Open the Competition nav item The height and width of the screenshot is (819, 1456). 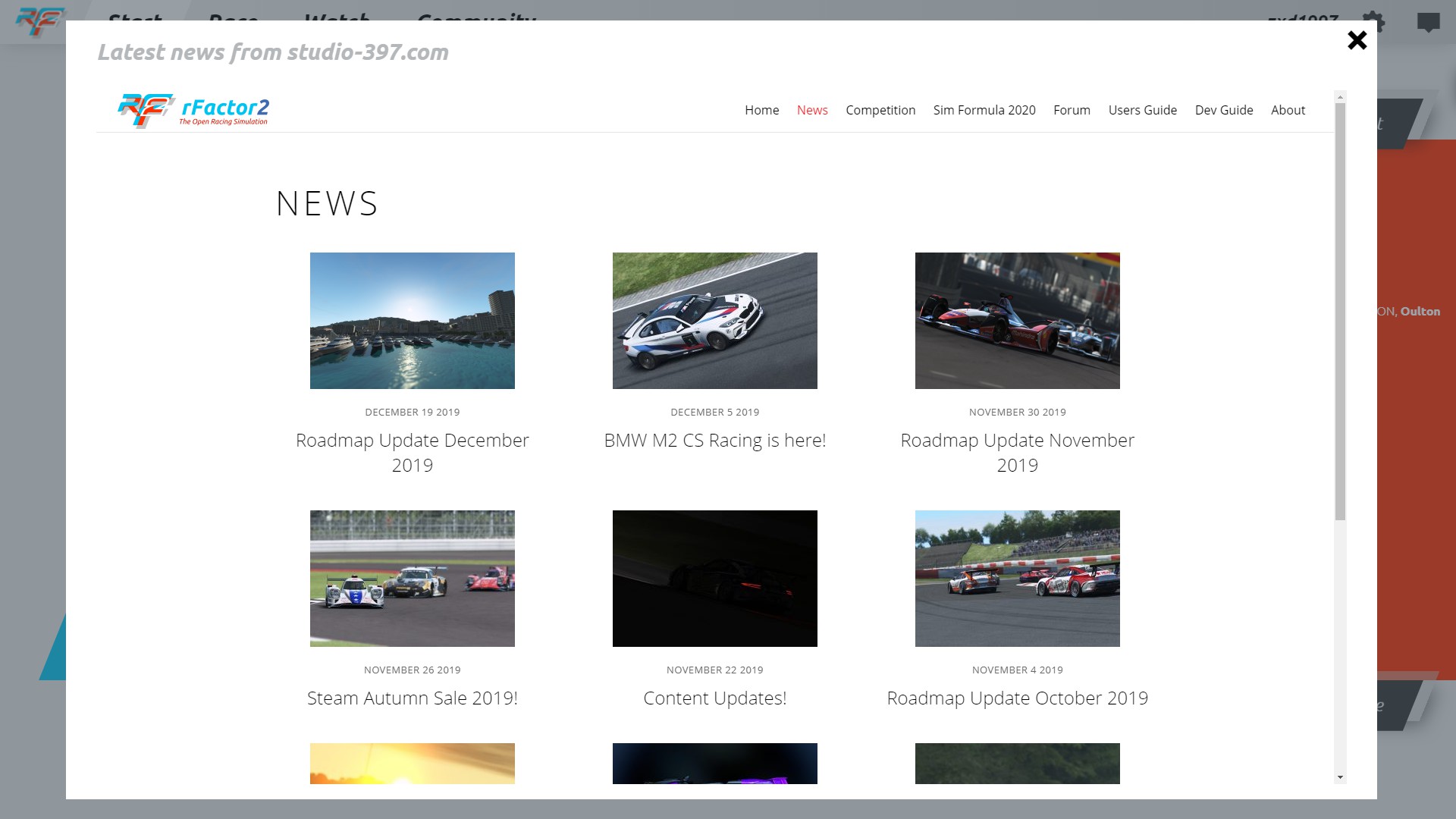click(x=880, y=110)
